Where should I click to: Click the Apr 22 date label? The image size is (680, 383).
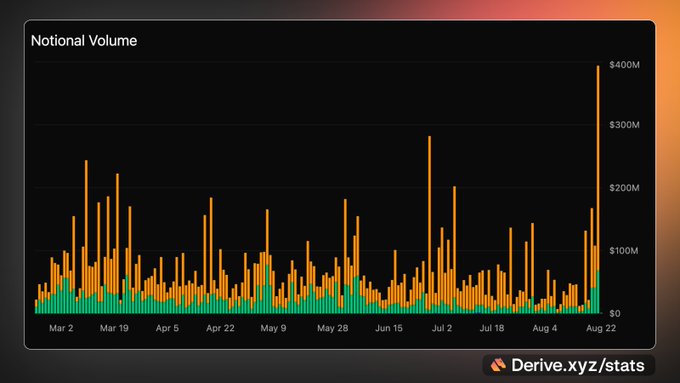tap(220, 328)
